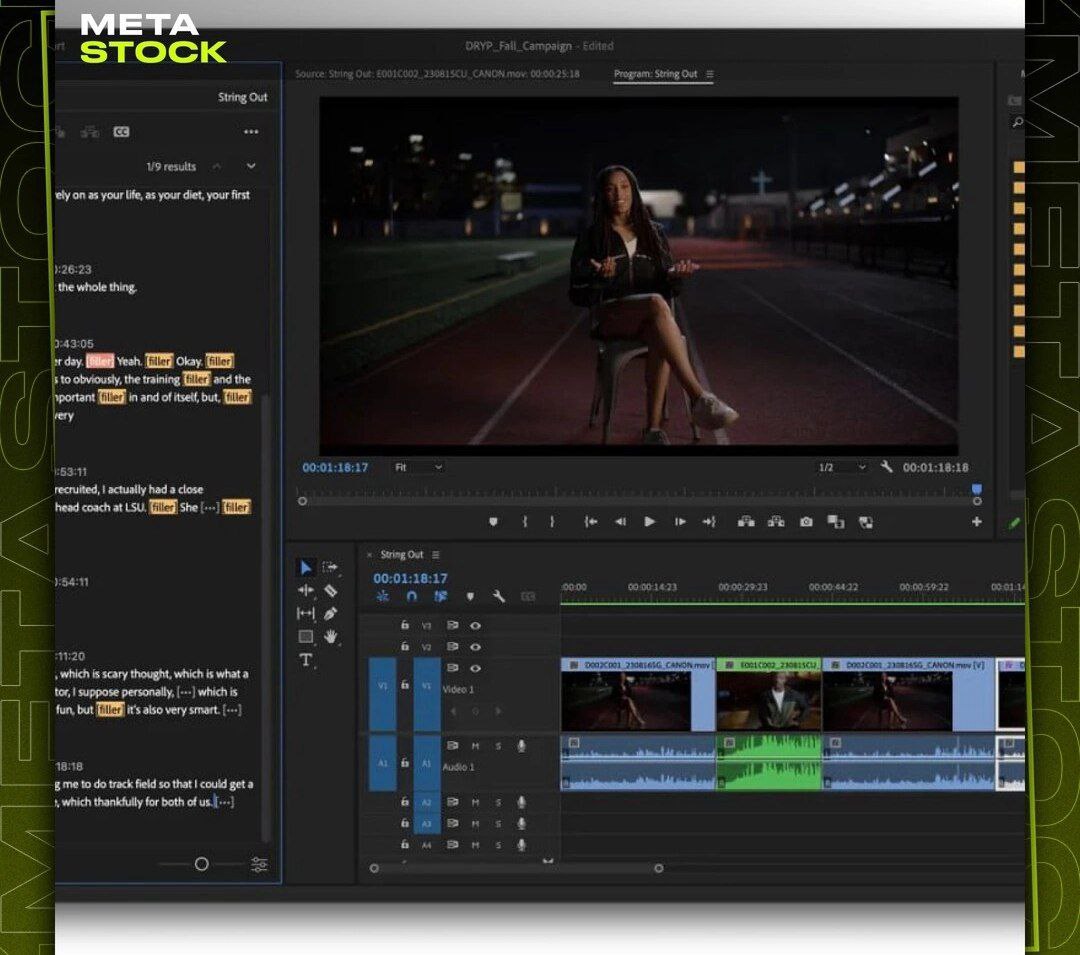Open timeline display settings wrench
The width and height of the screenshot is (1080, 955).
(498, 596)
